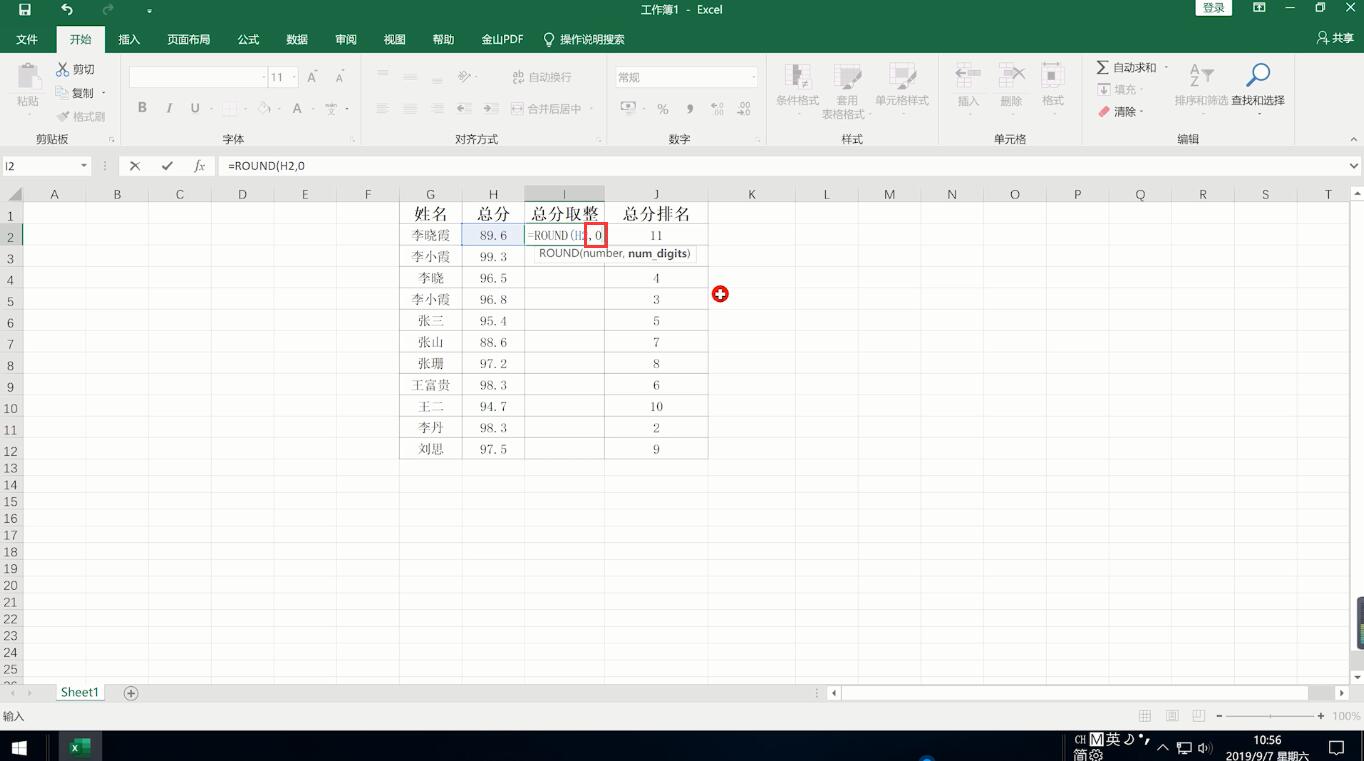Viewport: 1364px width, 761px height.
Task: Open Windows Start menu
Action: tap(18, 747)
